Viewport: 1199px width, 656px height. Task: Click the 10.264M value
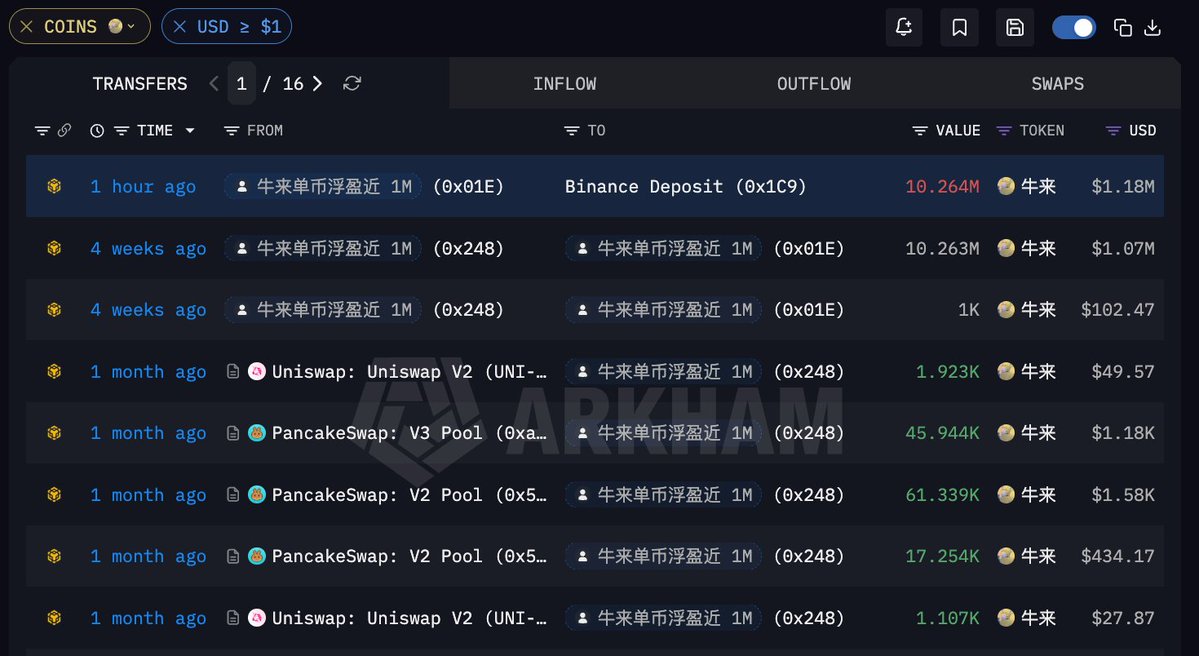point(942,187)
